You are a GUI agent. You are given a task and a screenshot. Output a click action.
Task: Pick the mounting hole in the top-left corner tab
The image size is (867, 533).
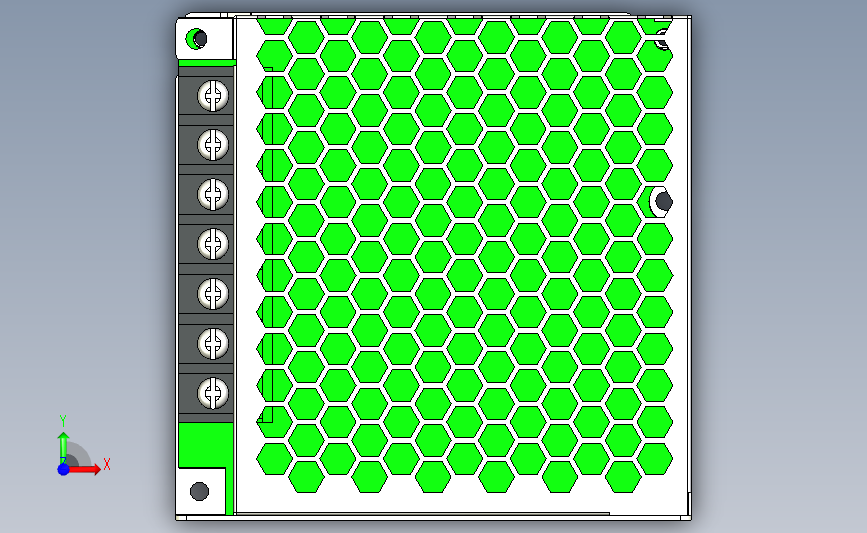197,39
